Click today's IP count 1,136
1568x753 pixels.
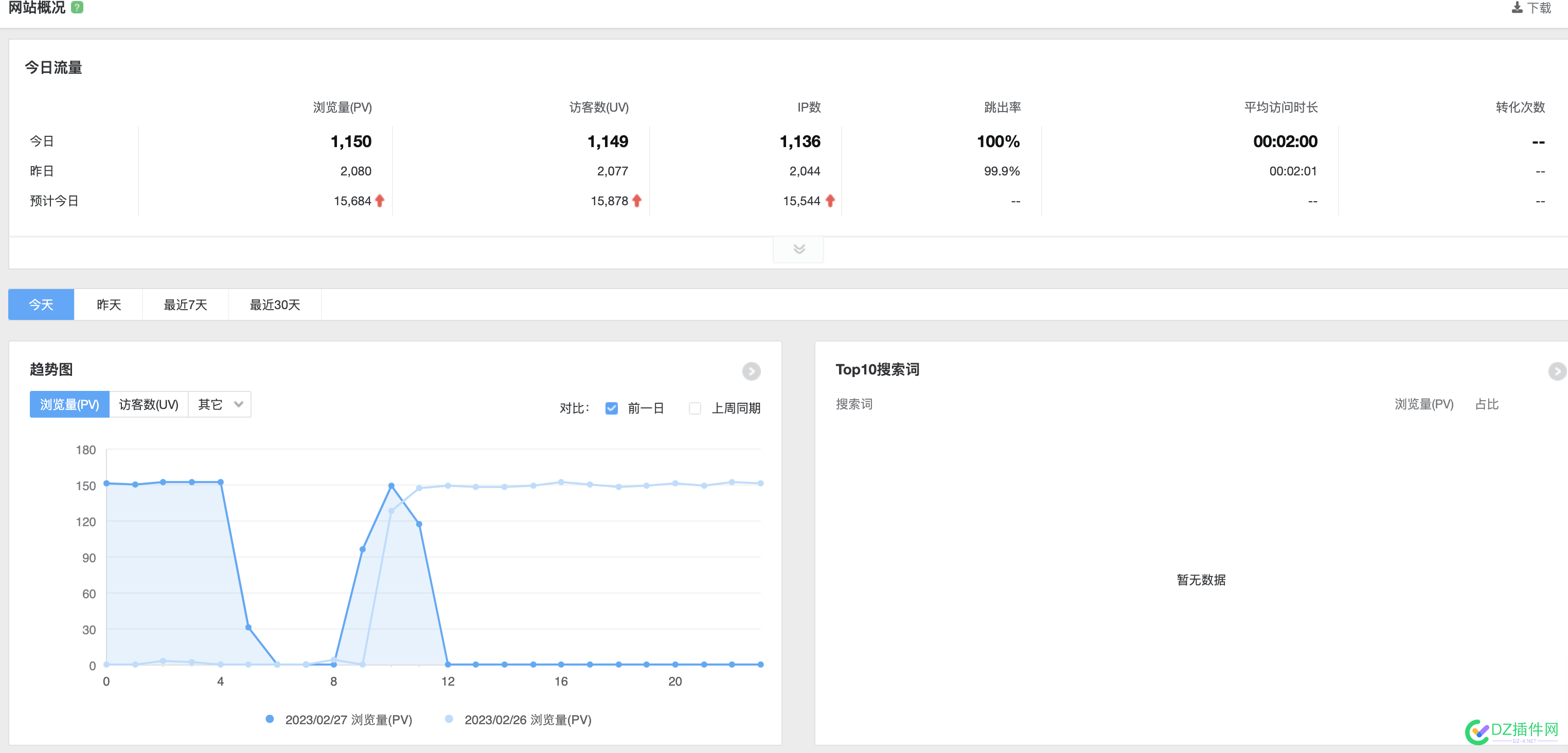(x=800, y=141)
